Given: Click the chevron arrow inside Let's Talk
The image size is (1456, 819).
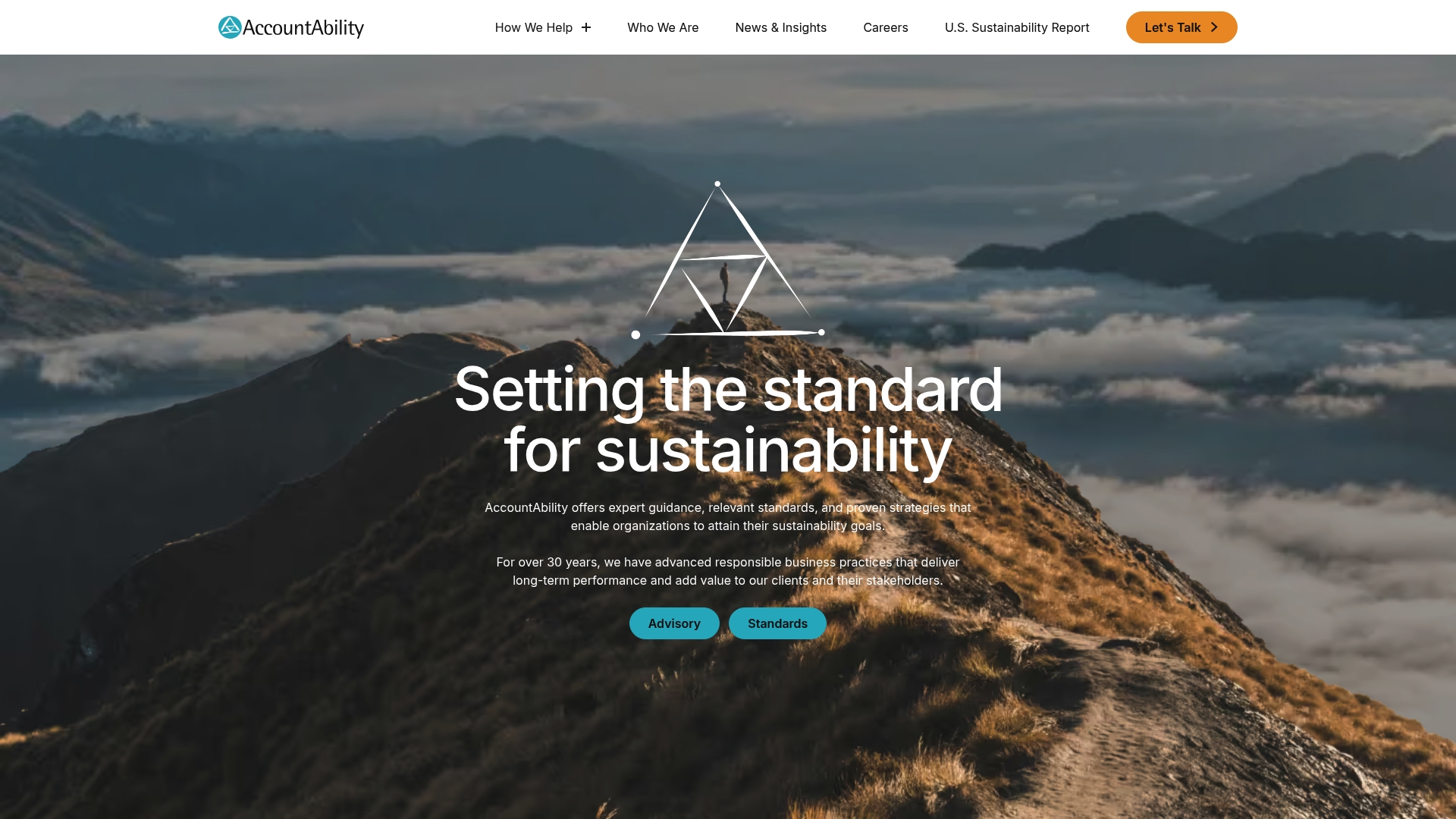Looking at the screenshot, I should [x=1214, y=27].
